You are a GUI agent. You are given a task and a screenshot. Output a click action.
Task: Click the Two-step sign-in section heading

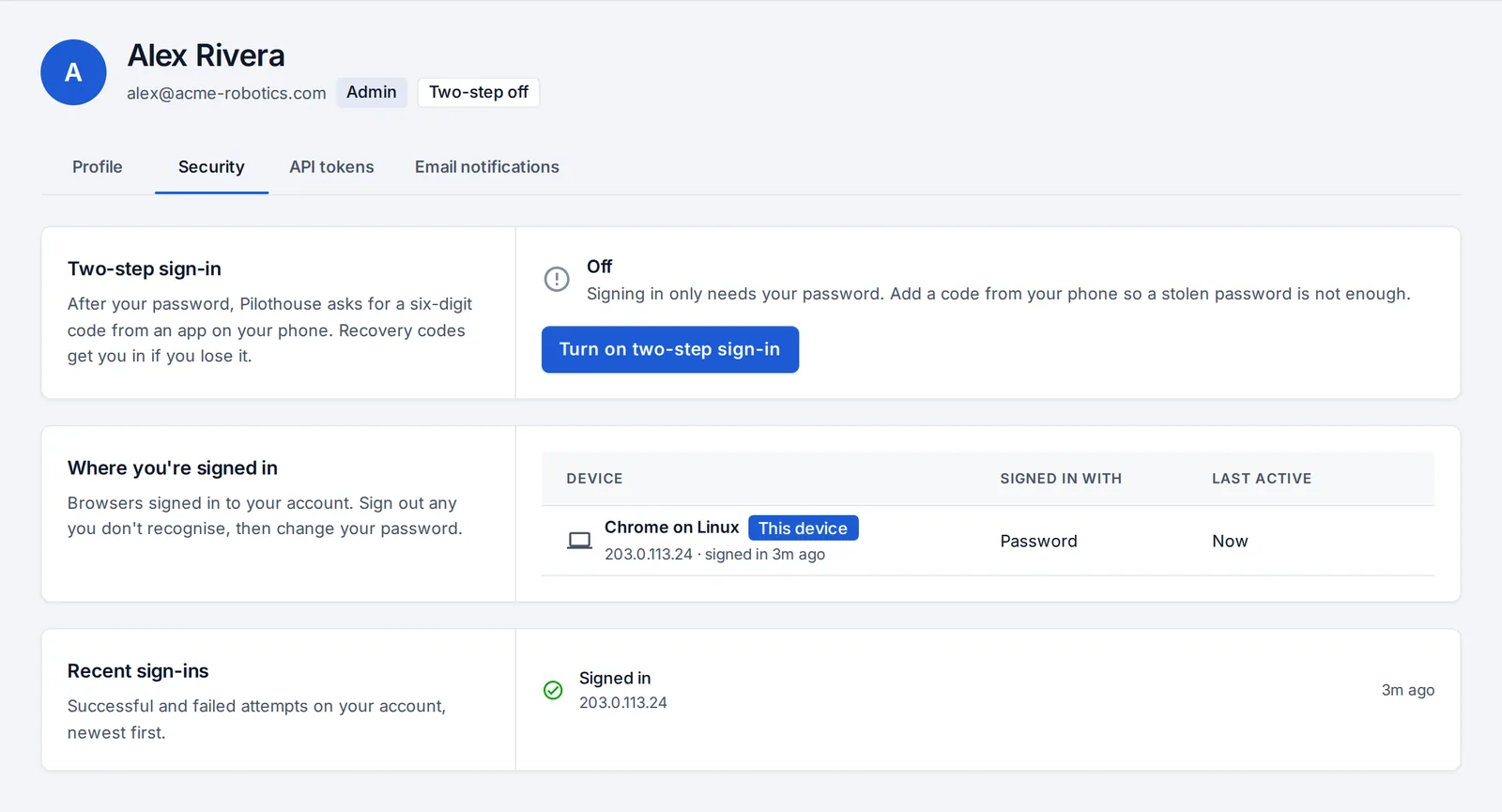coord(145,268)
